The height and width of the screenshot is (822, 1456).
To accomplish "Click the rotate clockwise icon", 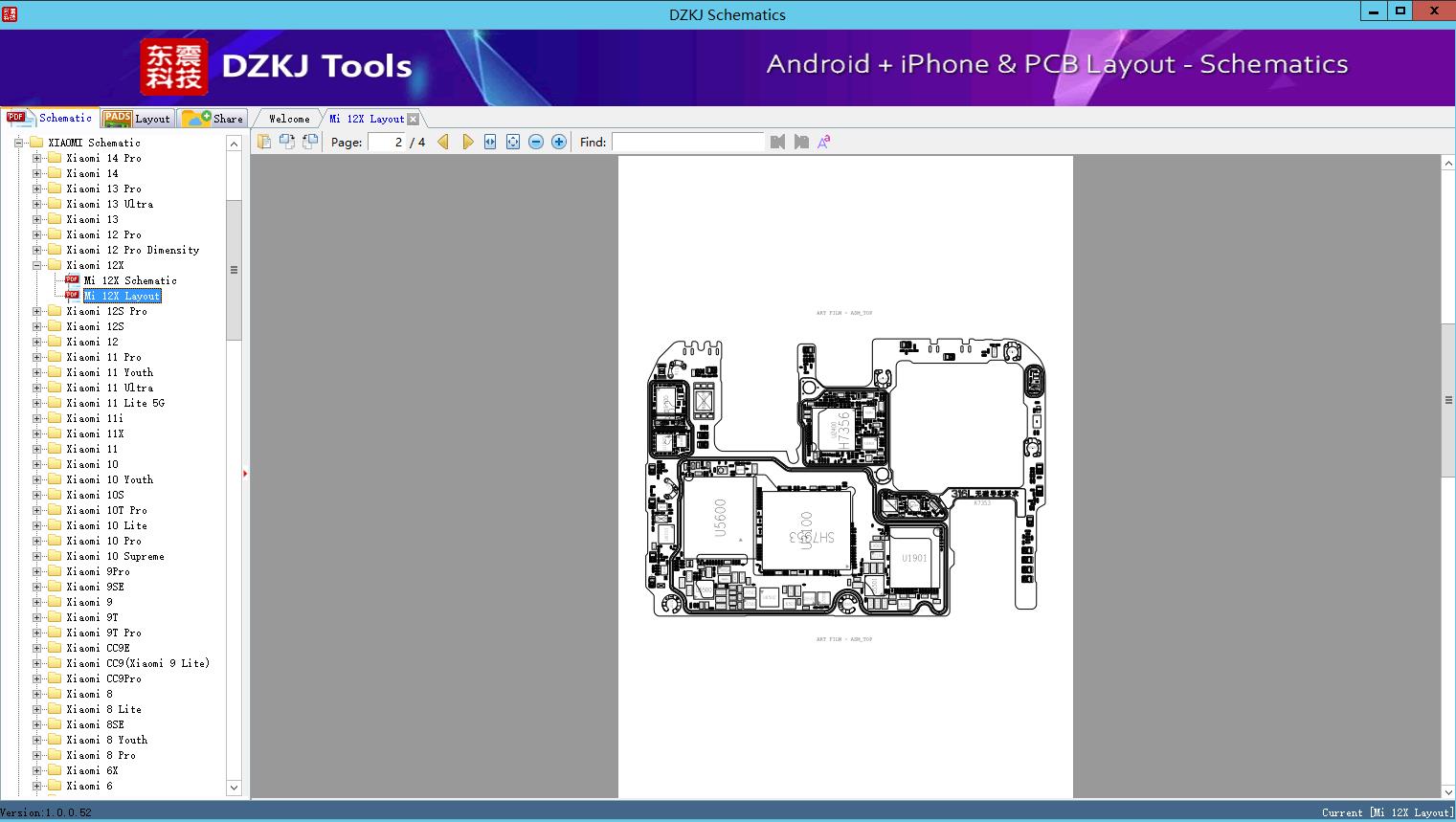I will coord(310,142).
